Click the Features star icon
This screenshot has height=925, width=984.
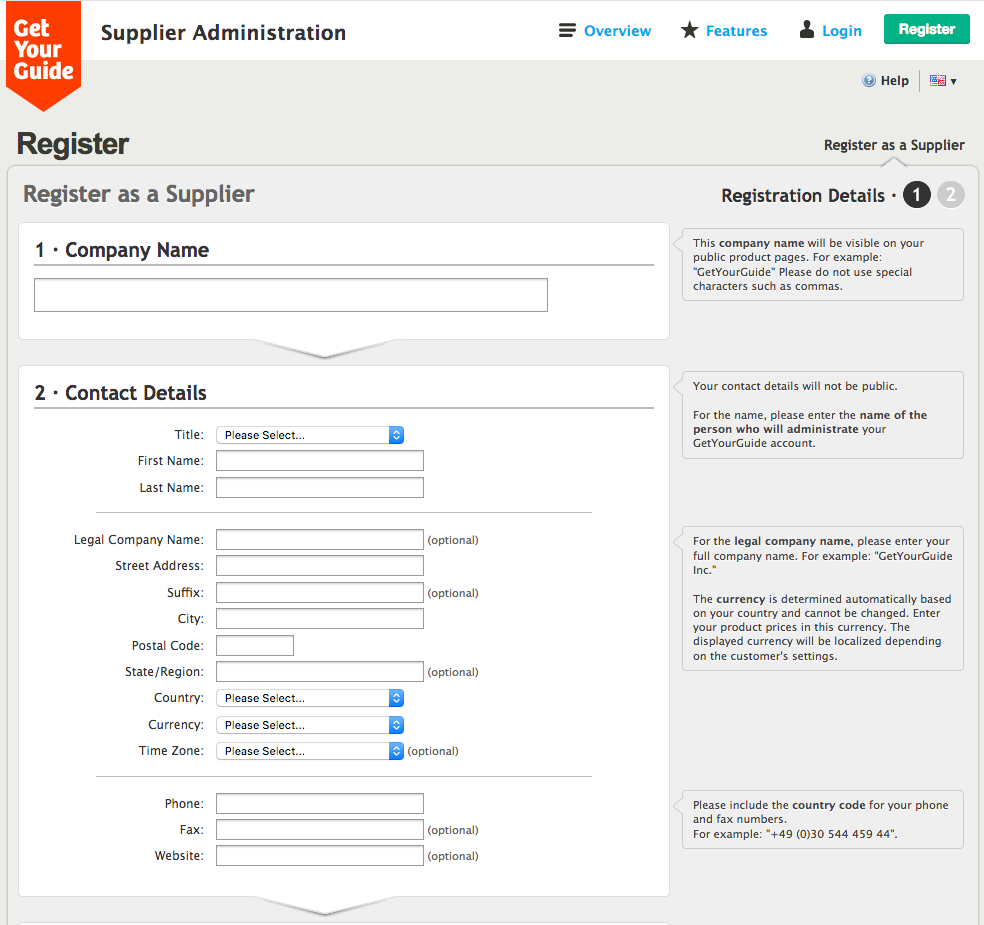[x=689, y=30]
